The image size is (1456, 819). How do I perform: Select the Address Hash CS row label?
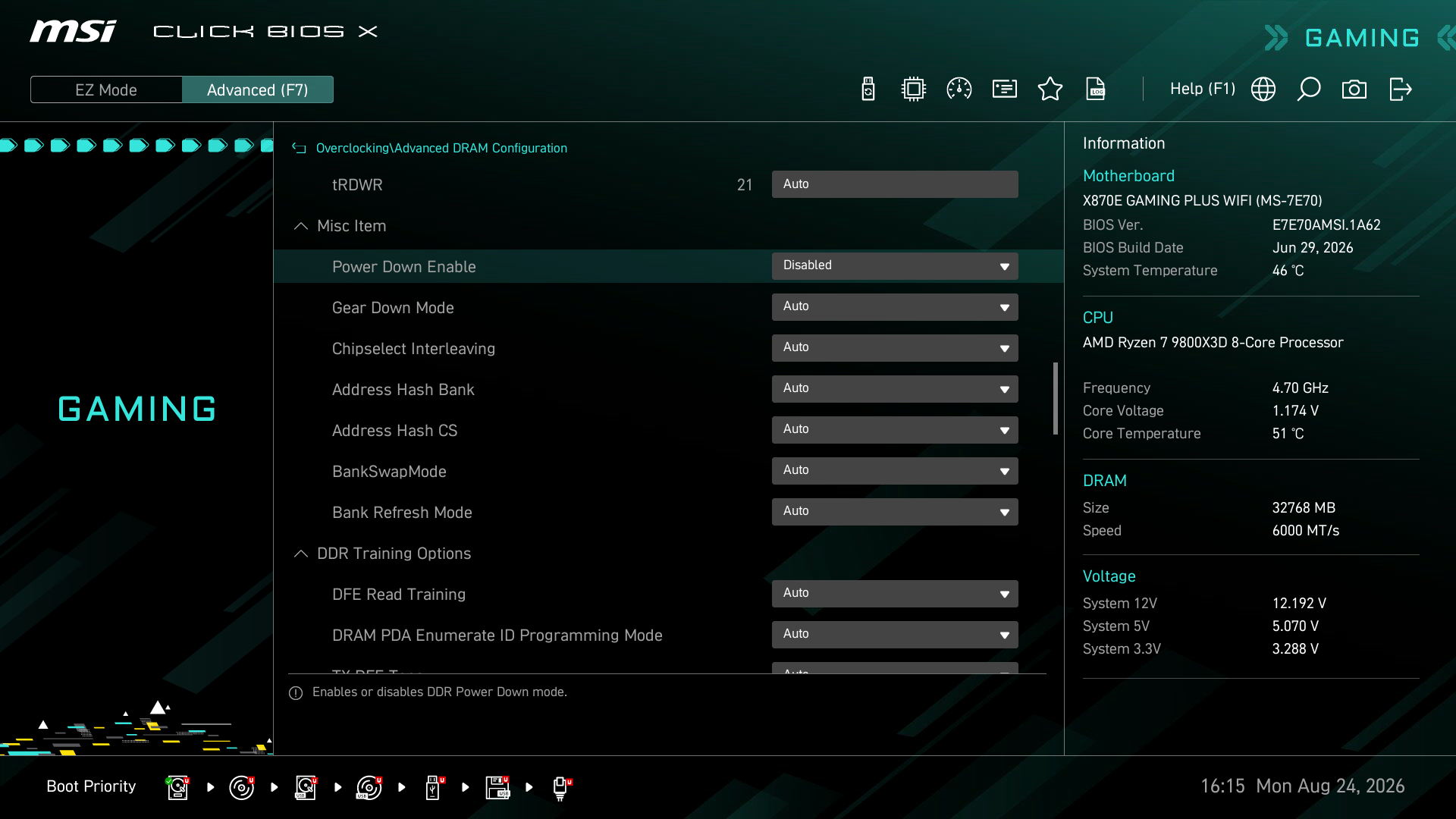click(x=395, y=431)
